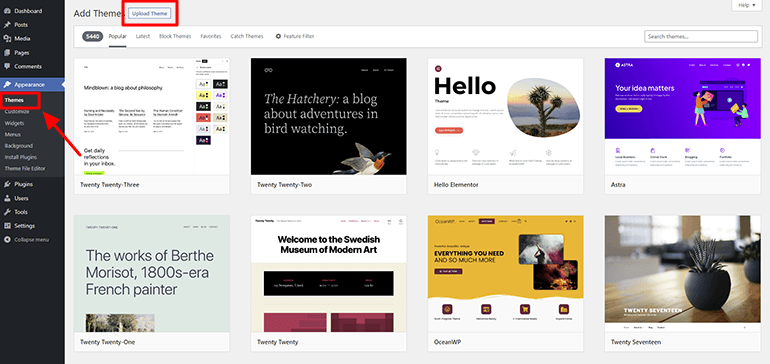
Task: Open the Widgets submenu item
Action: pyautogui.click(x=15, y=123)
